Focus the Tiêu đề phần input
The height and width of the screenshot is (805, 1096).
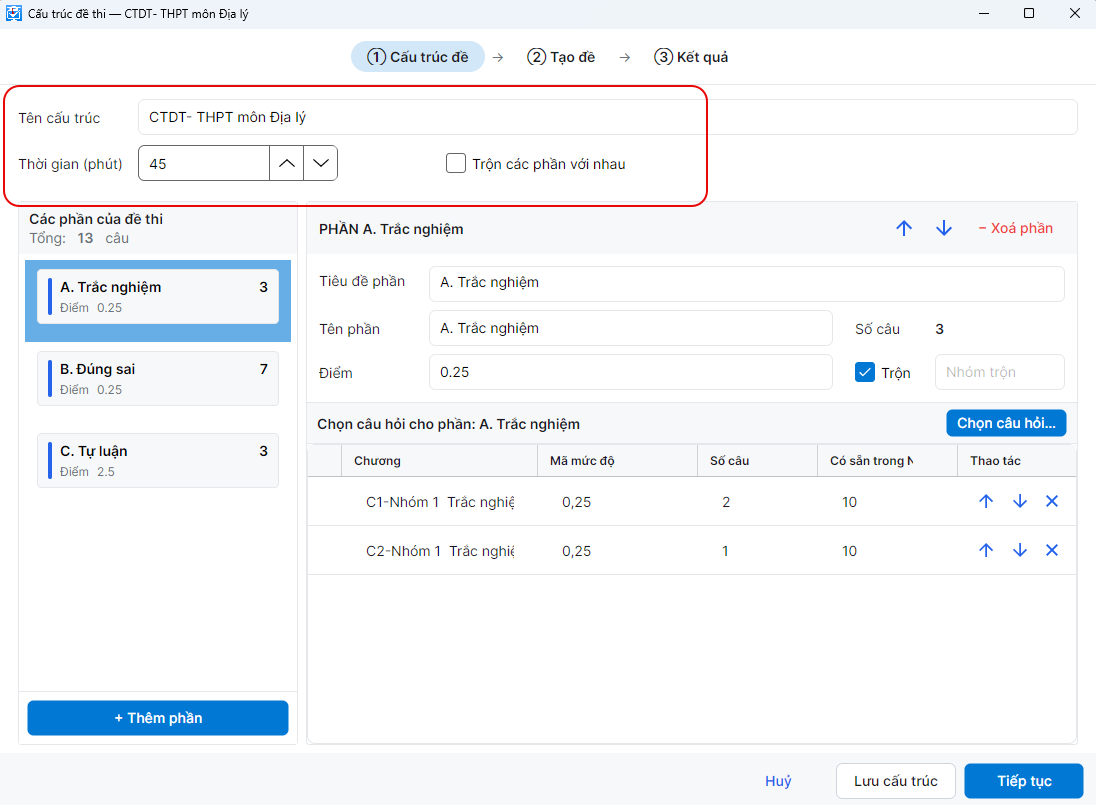[x=747, y=284]
